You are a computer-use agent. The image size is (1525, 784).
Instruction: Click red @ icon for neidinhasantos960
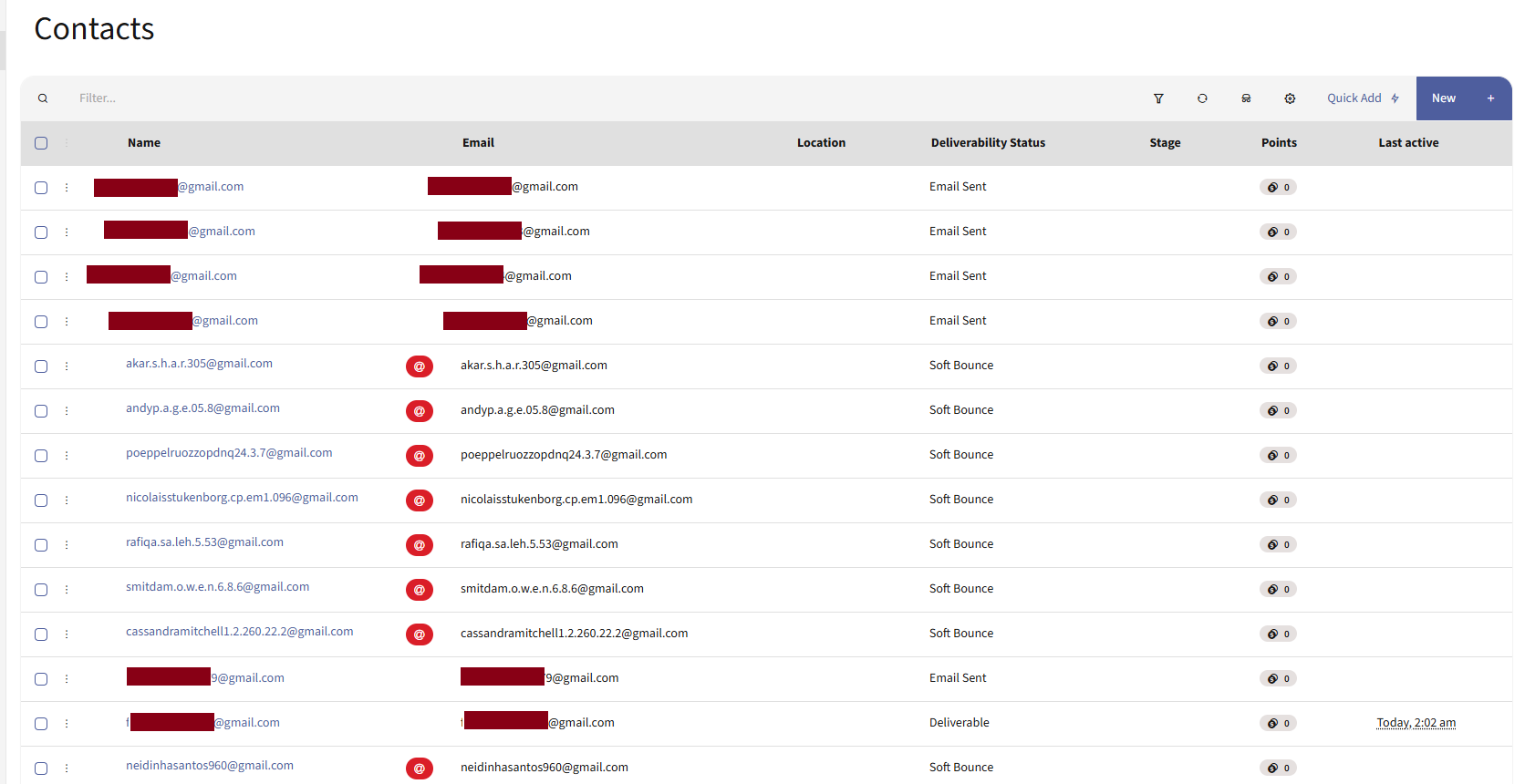[420, 769]
